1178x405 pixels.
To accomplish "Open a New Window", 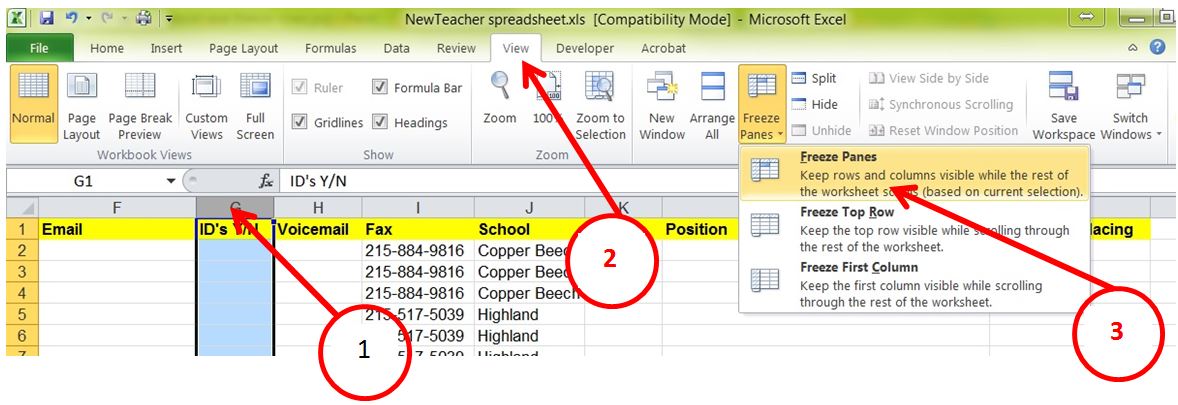I will point(662,89).
